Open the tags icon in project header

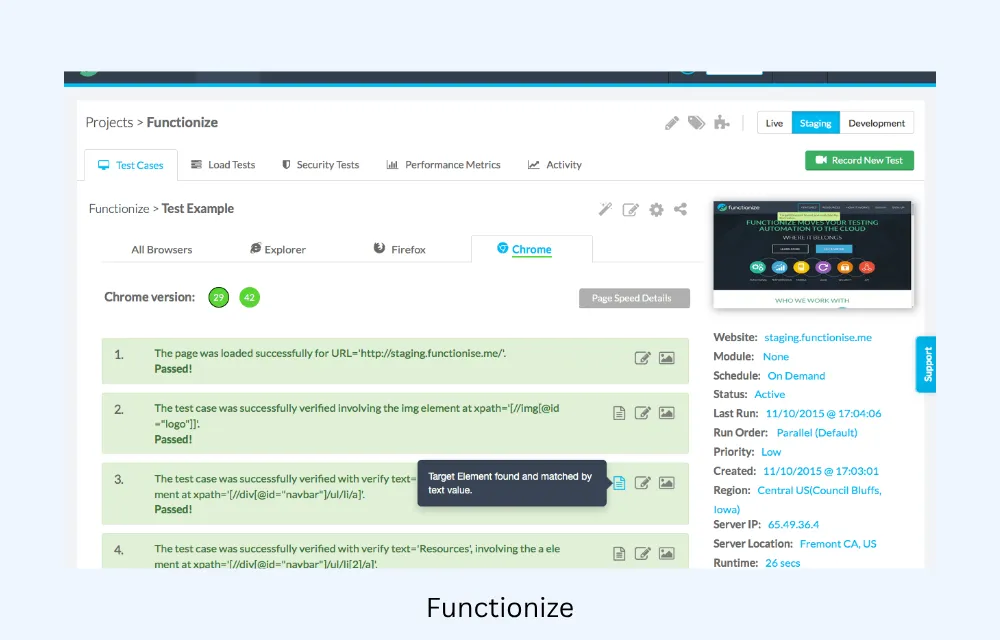[696, 122]
